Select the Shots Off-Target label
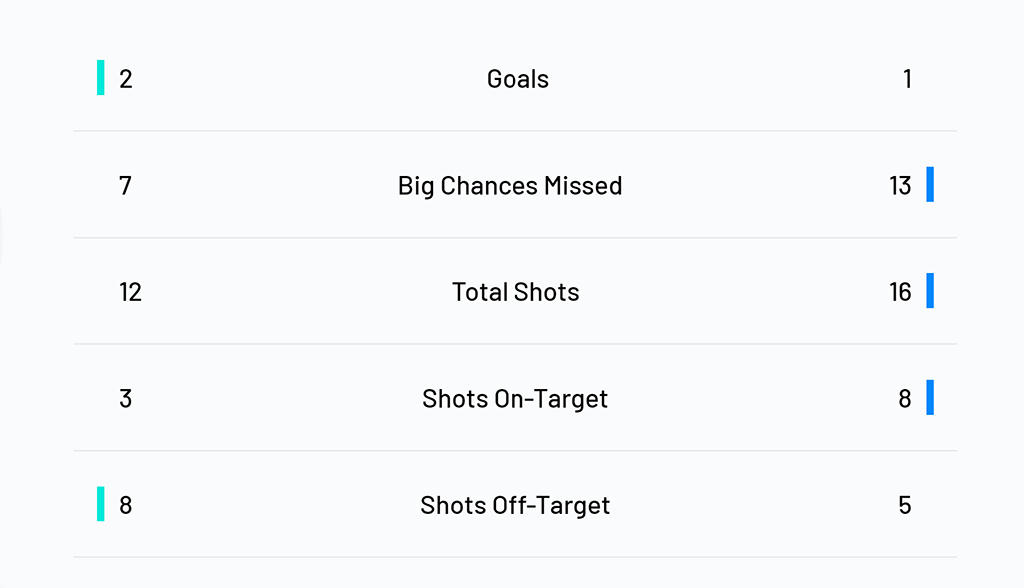This screenshot has width=1024, height=588. coord(515,506)
